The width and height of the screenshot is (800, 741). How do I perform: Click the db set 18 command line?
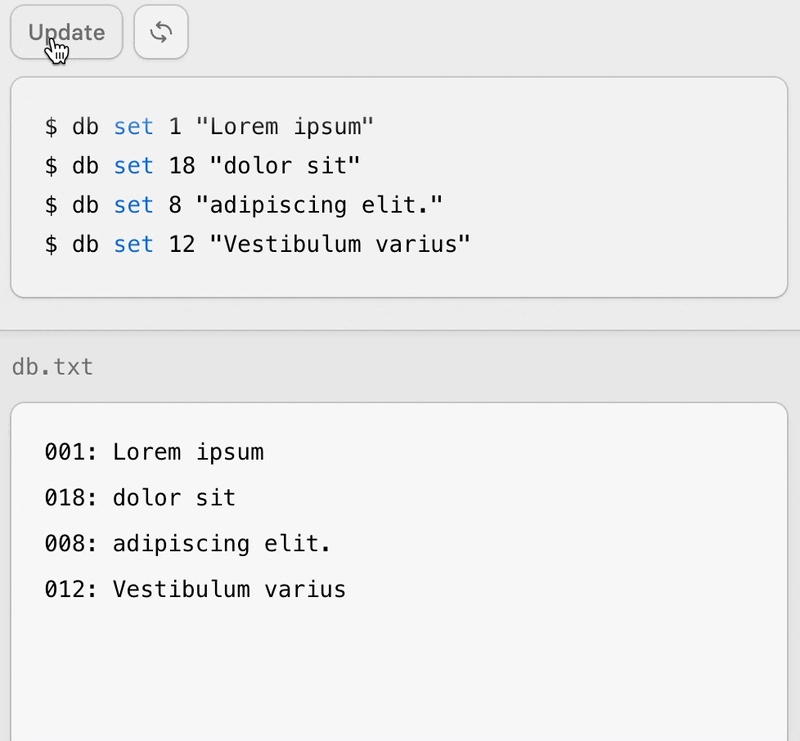pos(202,166)
